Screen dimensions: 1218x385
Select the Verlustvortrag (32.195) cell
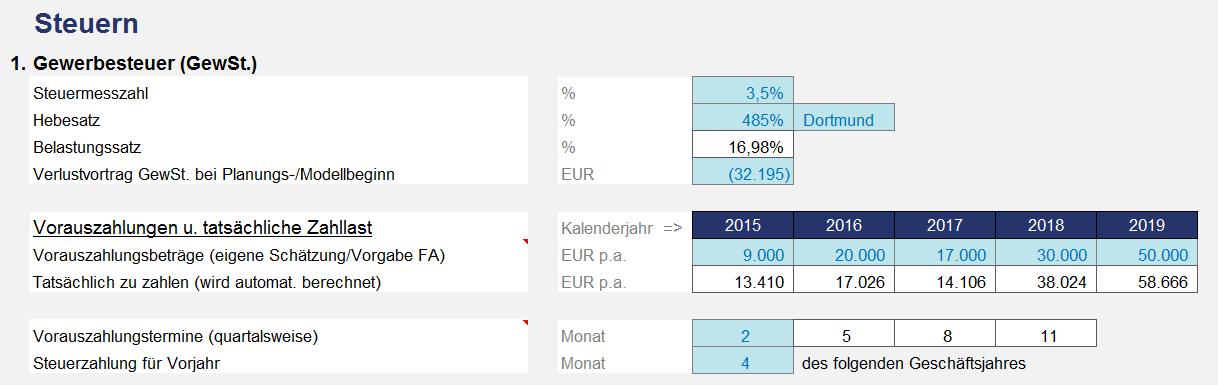(x=743, y=174)
